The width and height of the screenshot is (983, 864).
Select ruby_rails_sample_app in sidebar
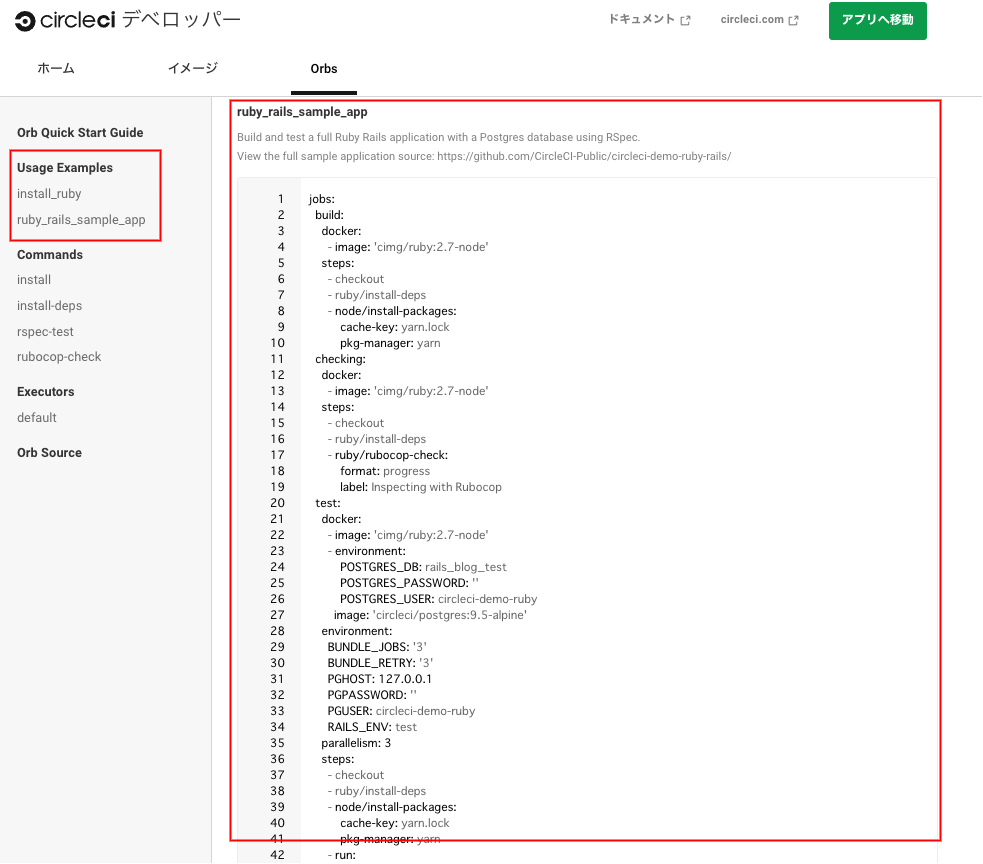(x=81, y=219)
